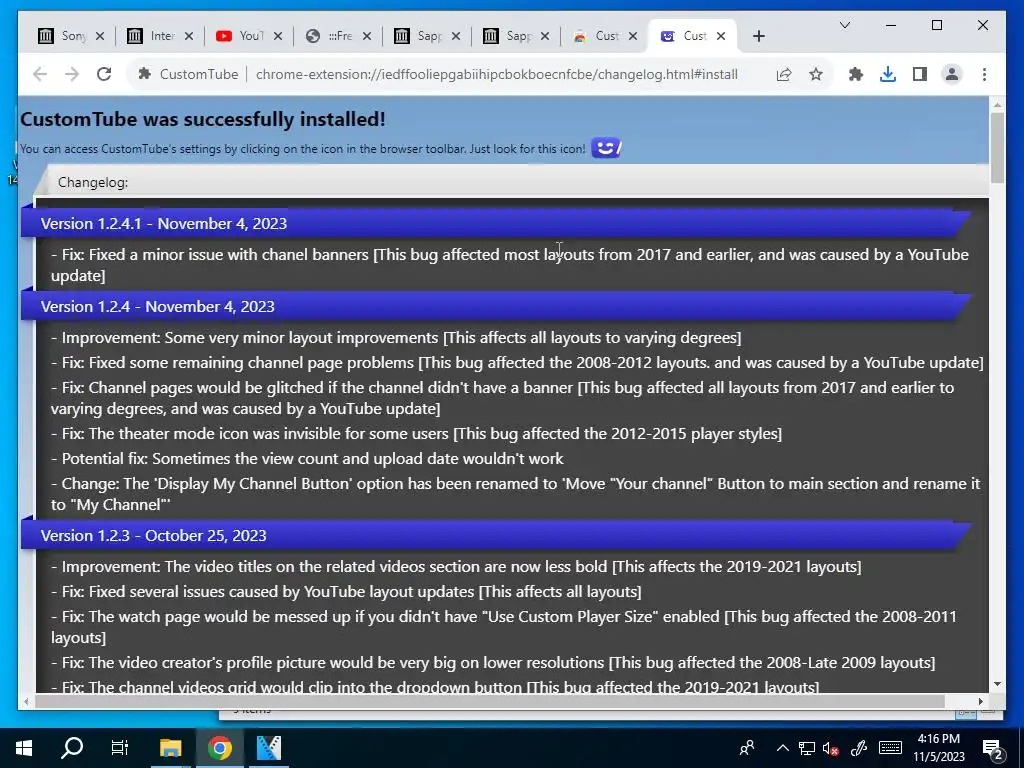
Task: Open the Chrome three-dot menu
Action: pyautogui.click(x=984, y=74)
